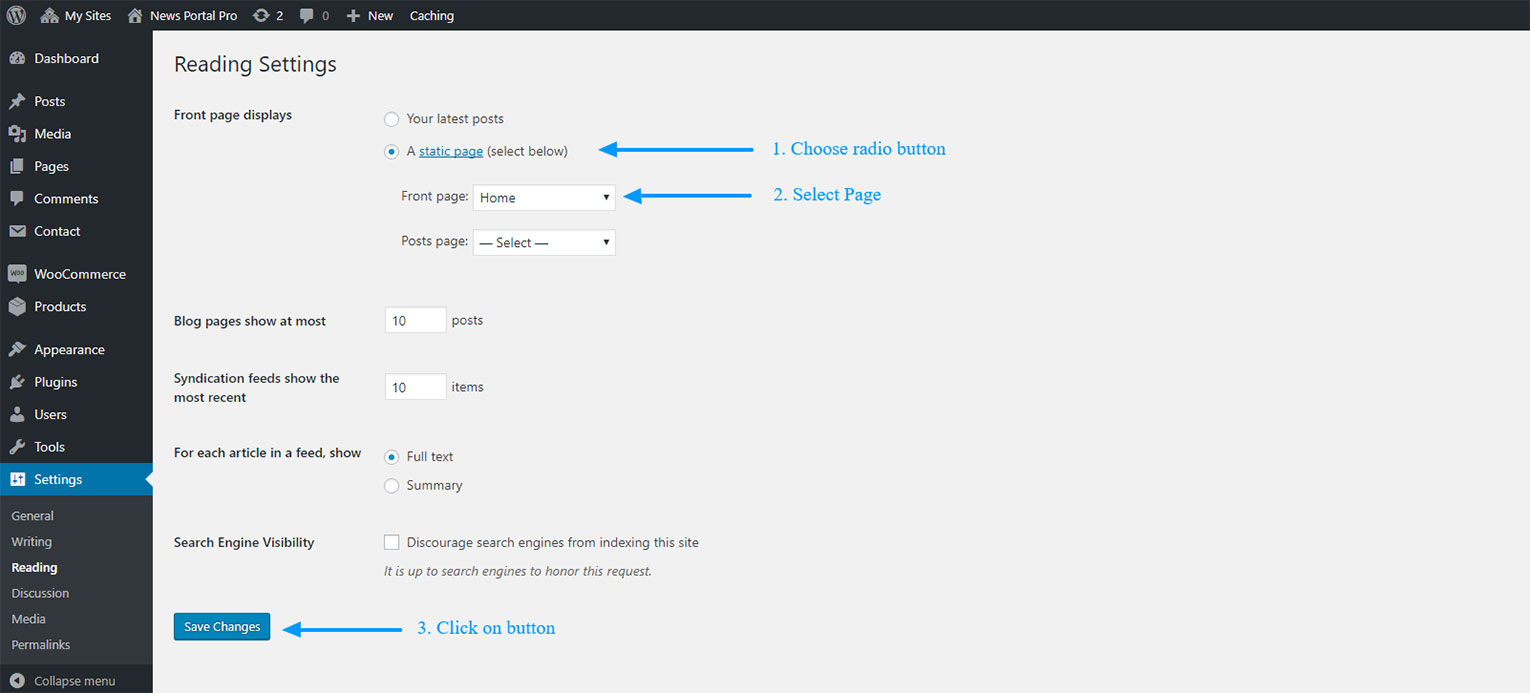Open the New content menu

point(370,15)
